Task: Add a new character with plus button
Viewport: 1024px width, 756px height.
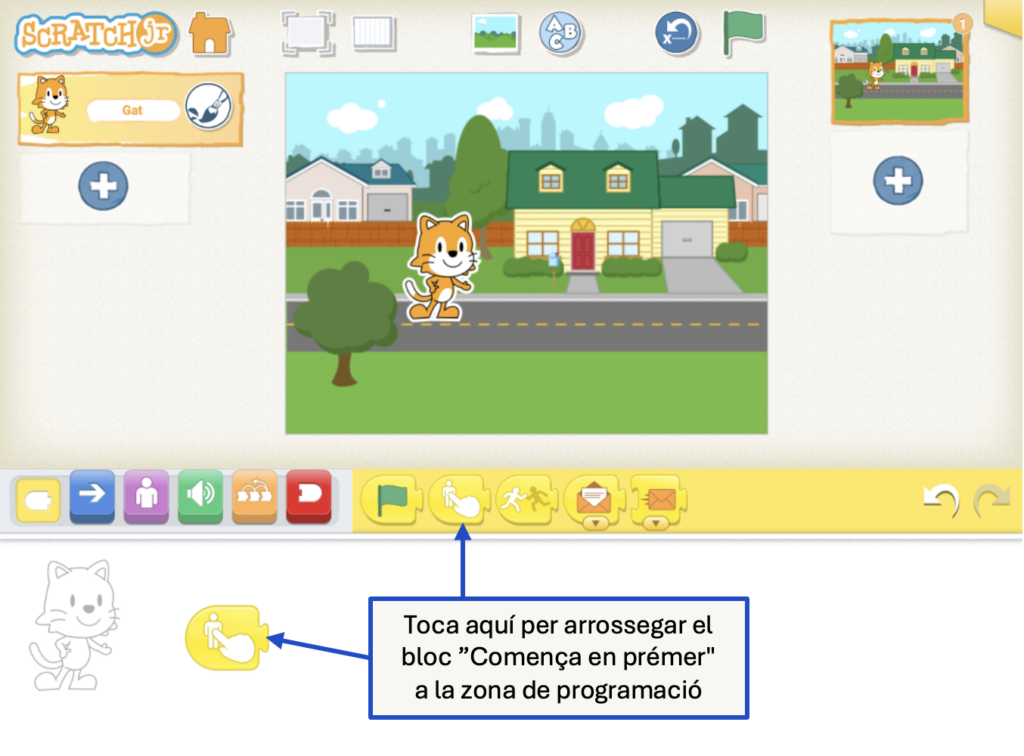Action: pyautogui.click(x=103, y=186)
